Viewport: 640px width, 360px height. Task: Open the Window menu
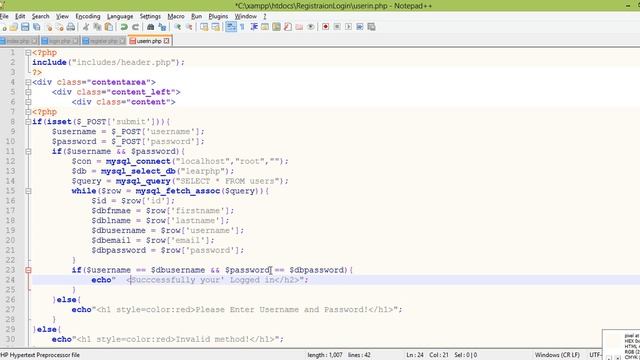pyautogui.click(x=245, y=16)
